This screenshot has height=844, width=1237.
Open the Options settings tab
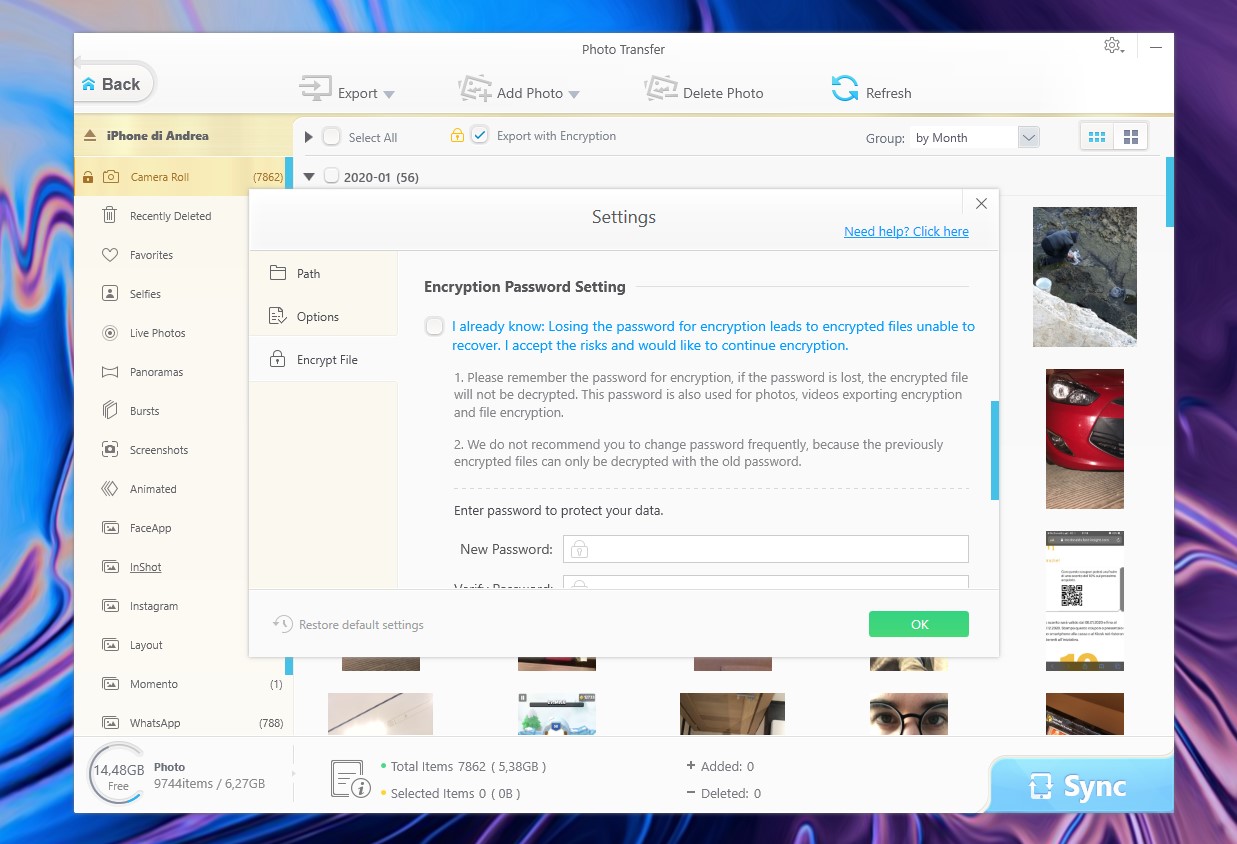323,316
